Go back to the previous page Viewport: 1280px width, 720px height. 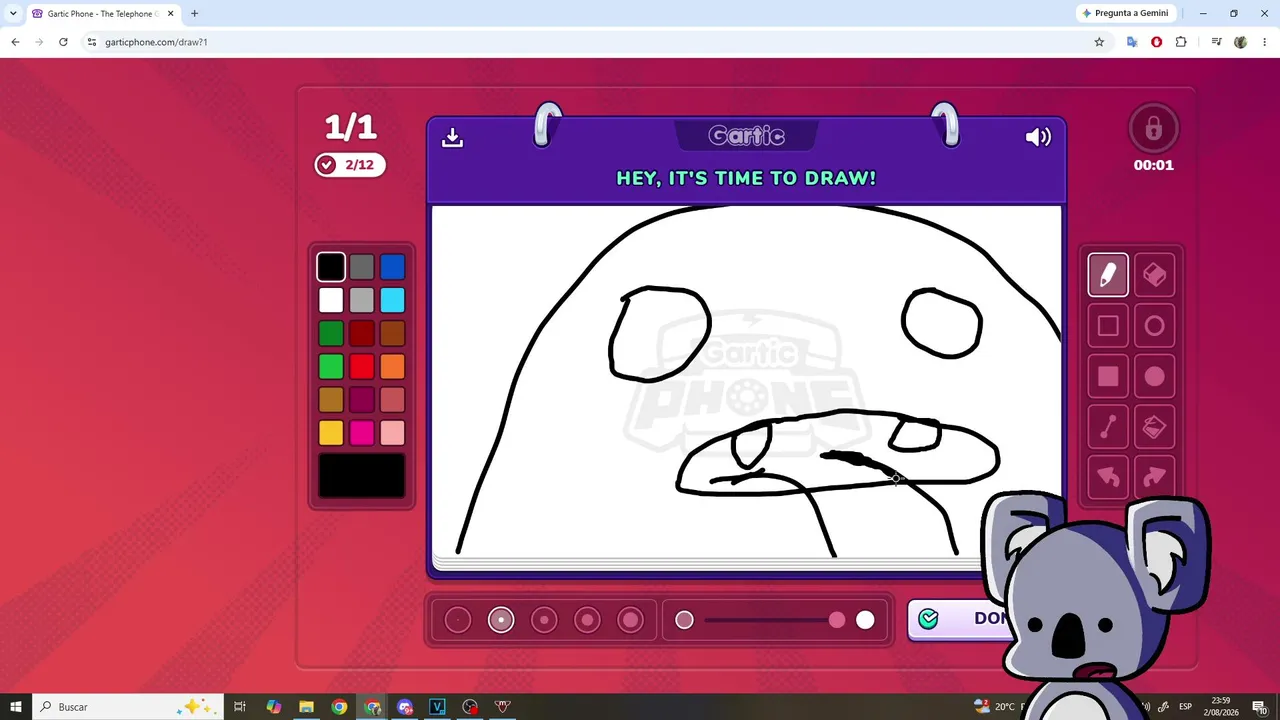[15, 42]
